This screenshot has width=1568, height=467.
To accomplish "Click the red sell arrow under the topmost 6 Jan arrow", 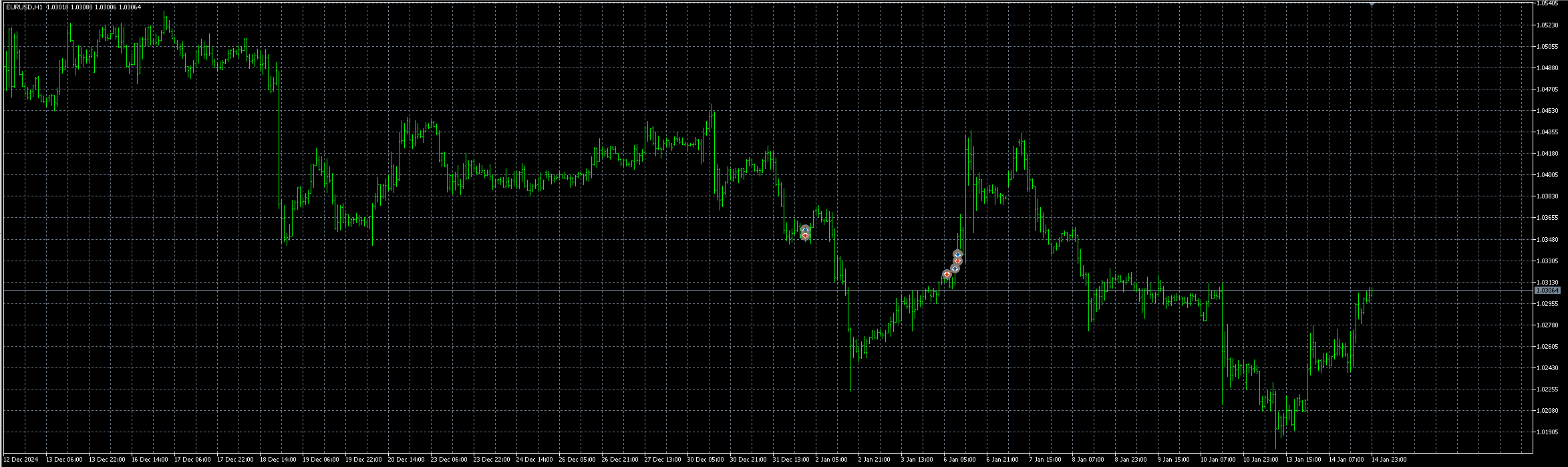I will (x=958, y=261).
